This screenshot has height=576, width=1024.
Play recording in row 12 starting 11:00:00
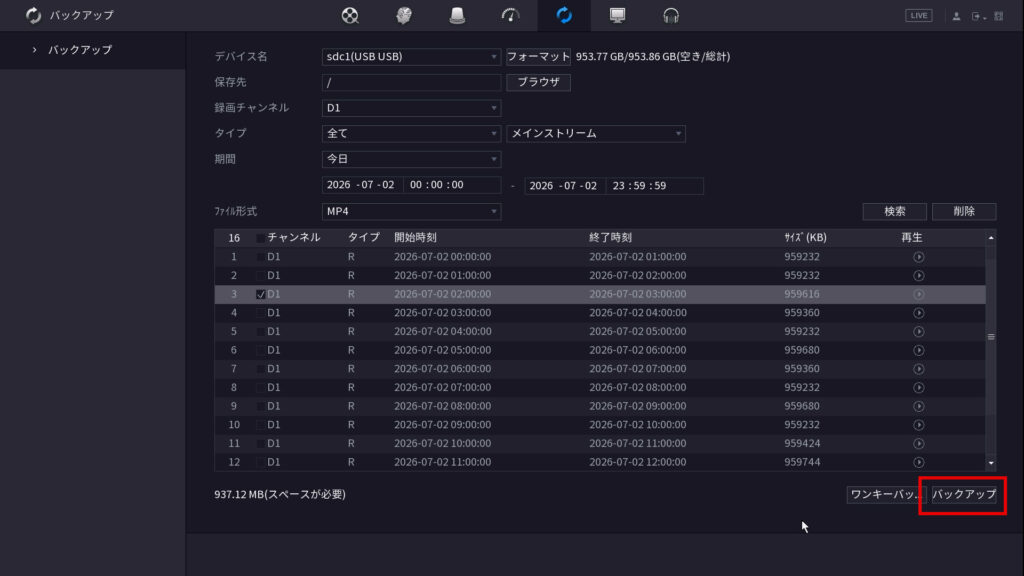918,462
